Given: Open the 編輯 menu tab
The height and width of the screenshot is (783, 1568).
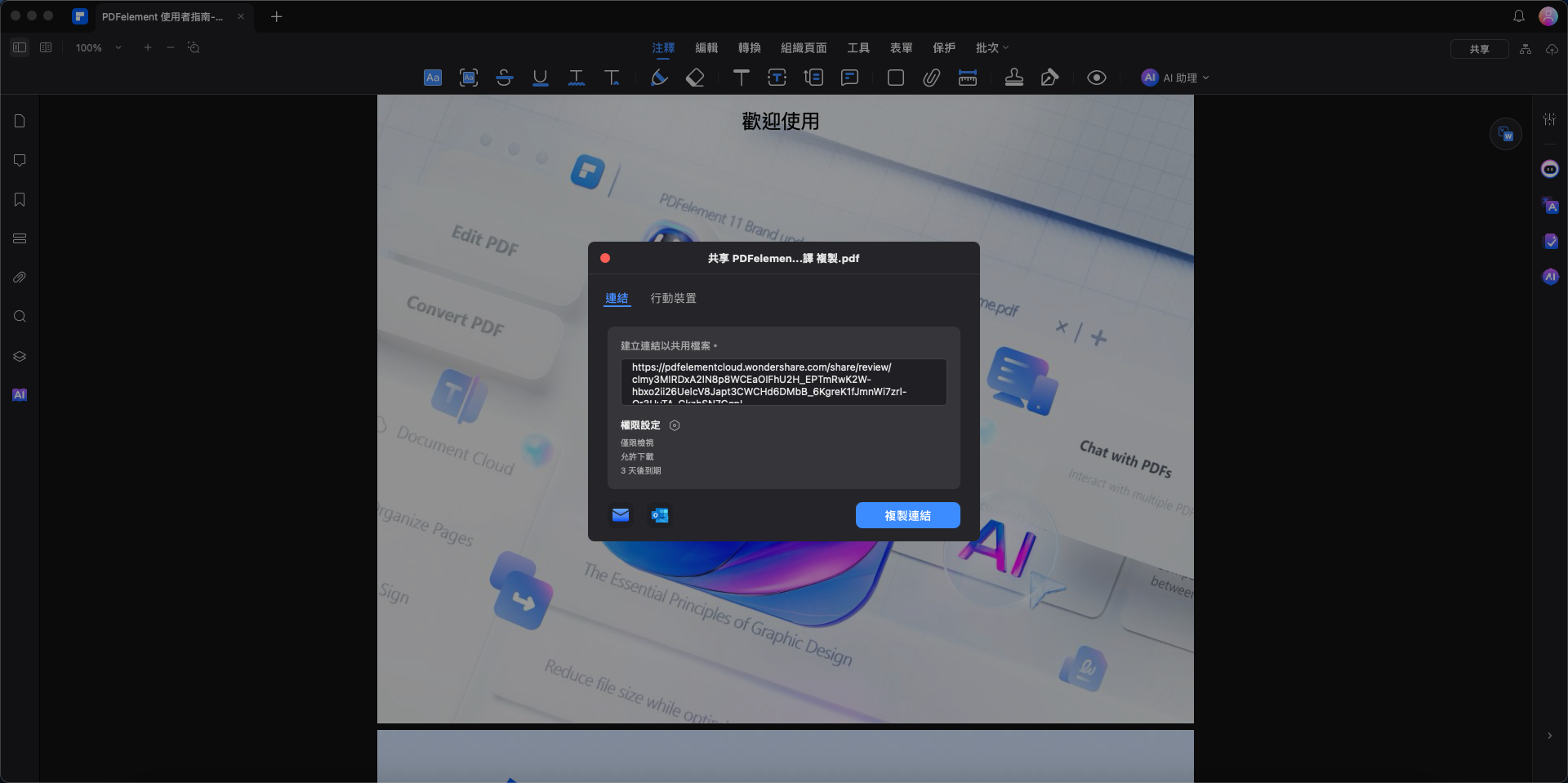Looking at the screenshot, I should pos(706,48).
